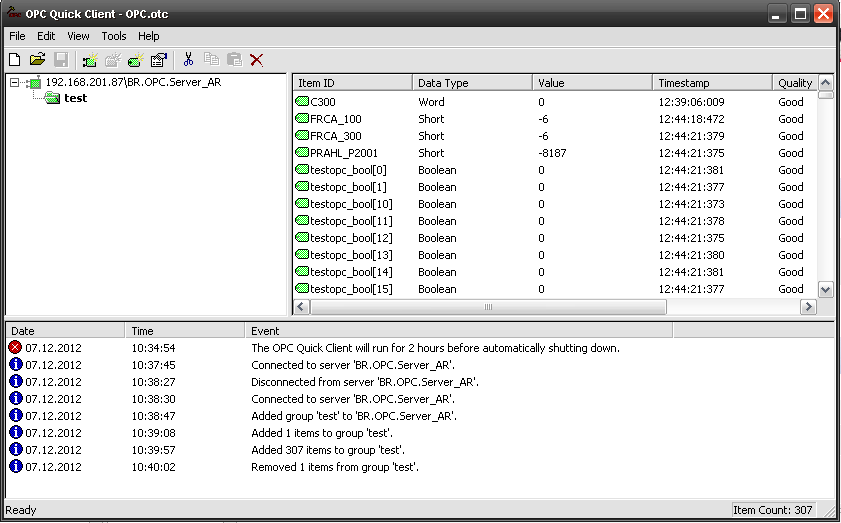Click the timestamp 12:39:06:009
841x523 pixels.
point(691,102)
